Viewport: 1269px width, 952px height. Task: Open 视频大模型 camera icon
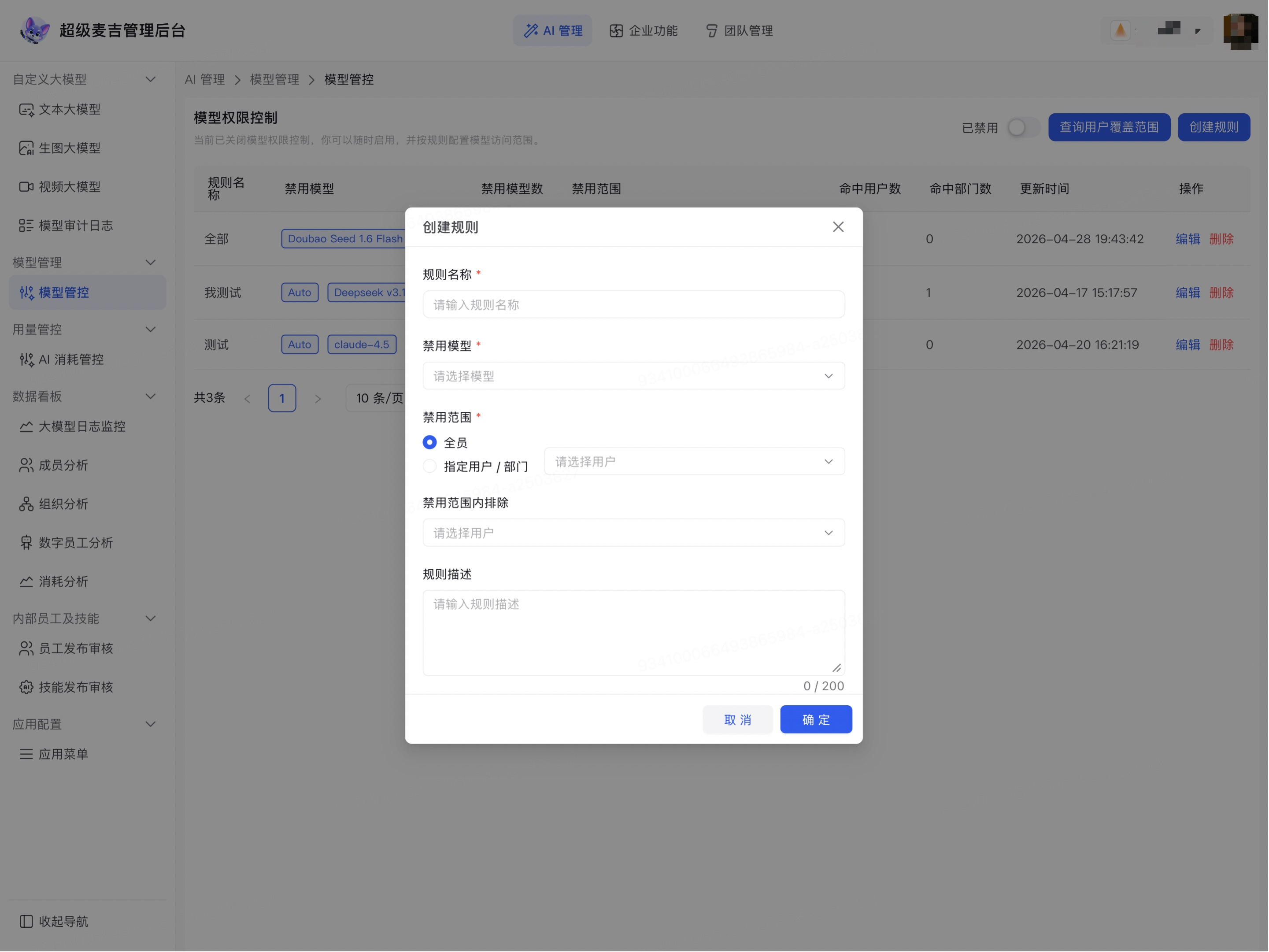[26, 187]
